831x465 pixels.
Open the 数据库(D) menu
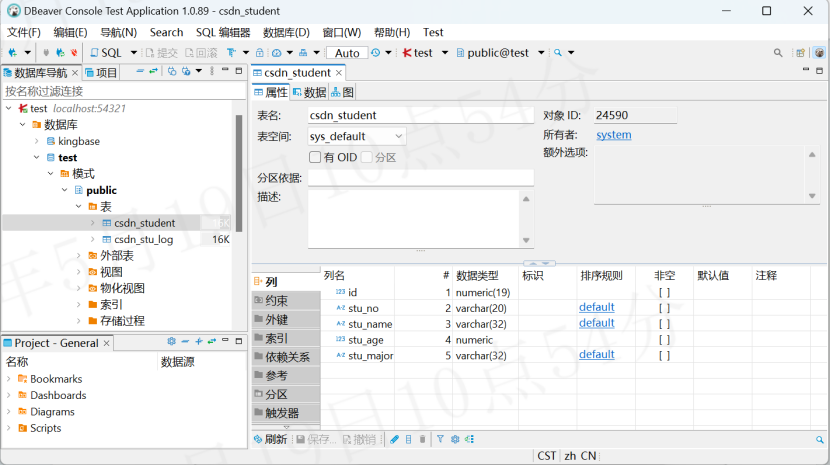(x=286, y=32)
